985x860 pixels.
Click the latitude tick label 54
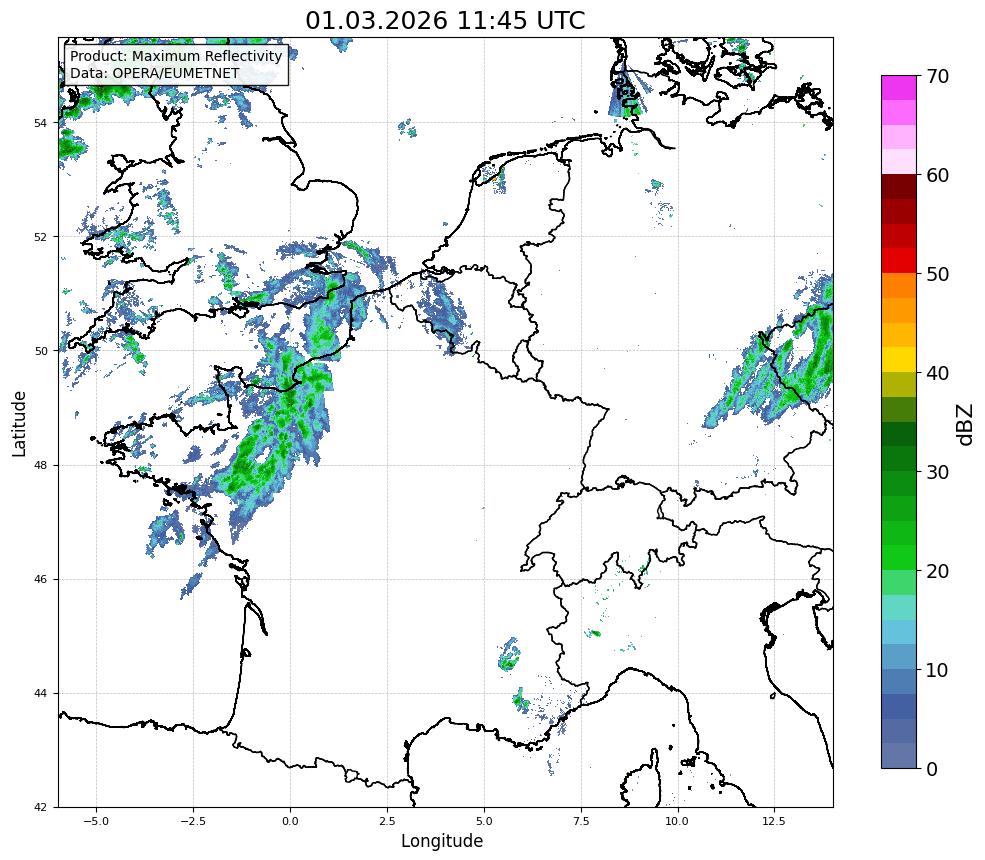[40, 123]
